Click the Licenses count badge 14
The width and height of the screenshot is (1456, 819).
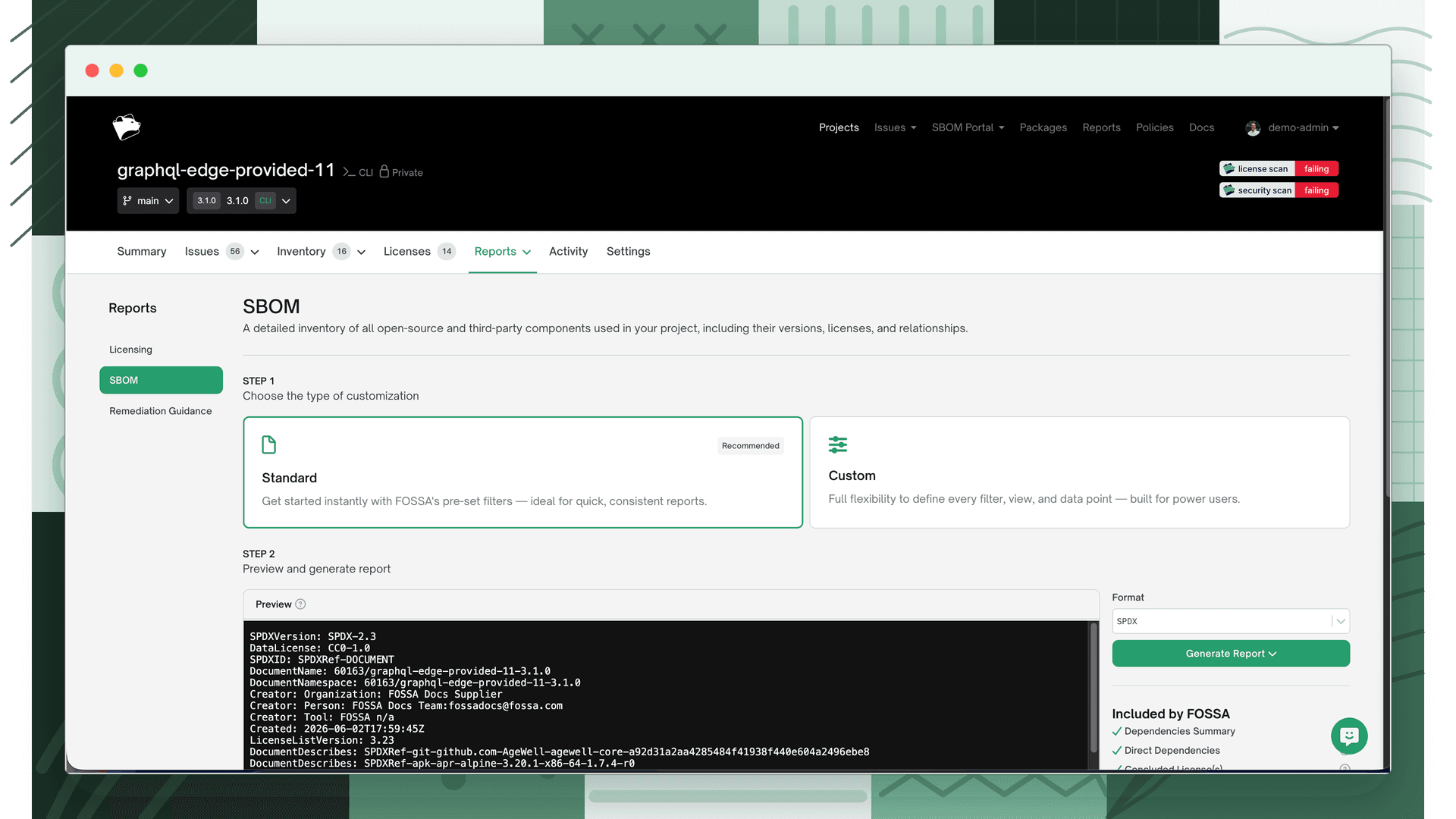(x=447, y=252)
